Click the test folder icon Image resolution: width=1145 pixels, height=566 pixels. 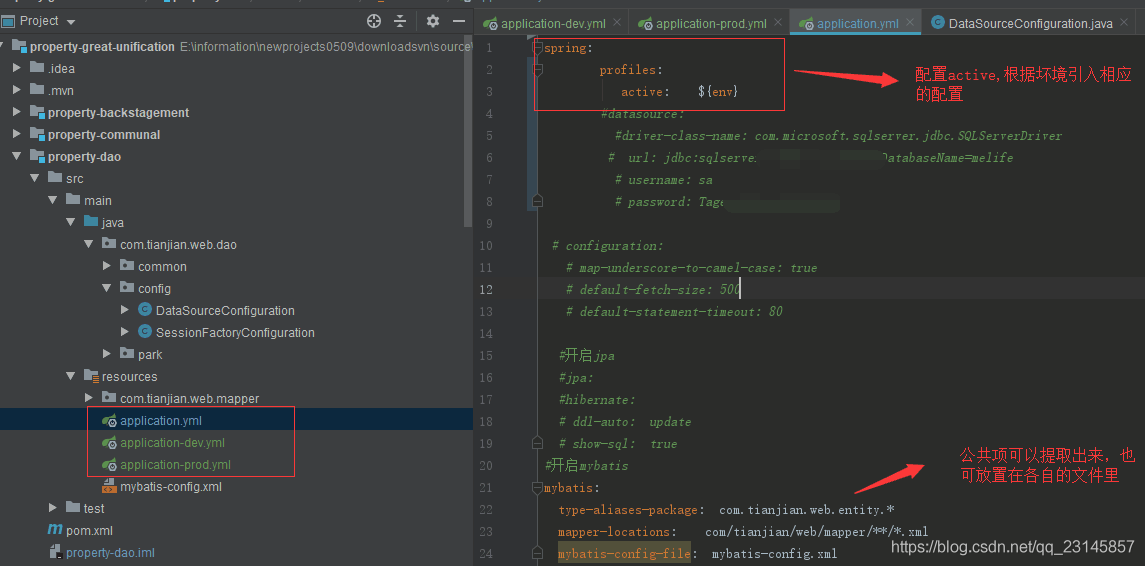(73, 507)
